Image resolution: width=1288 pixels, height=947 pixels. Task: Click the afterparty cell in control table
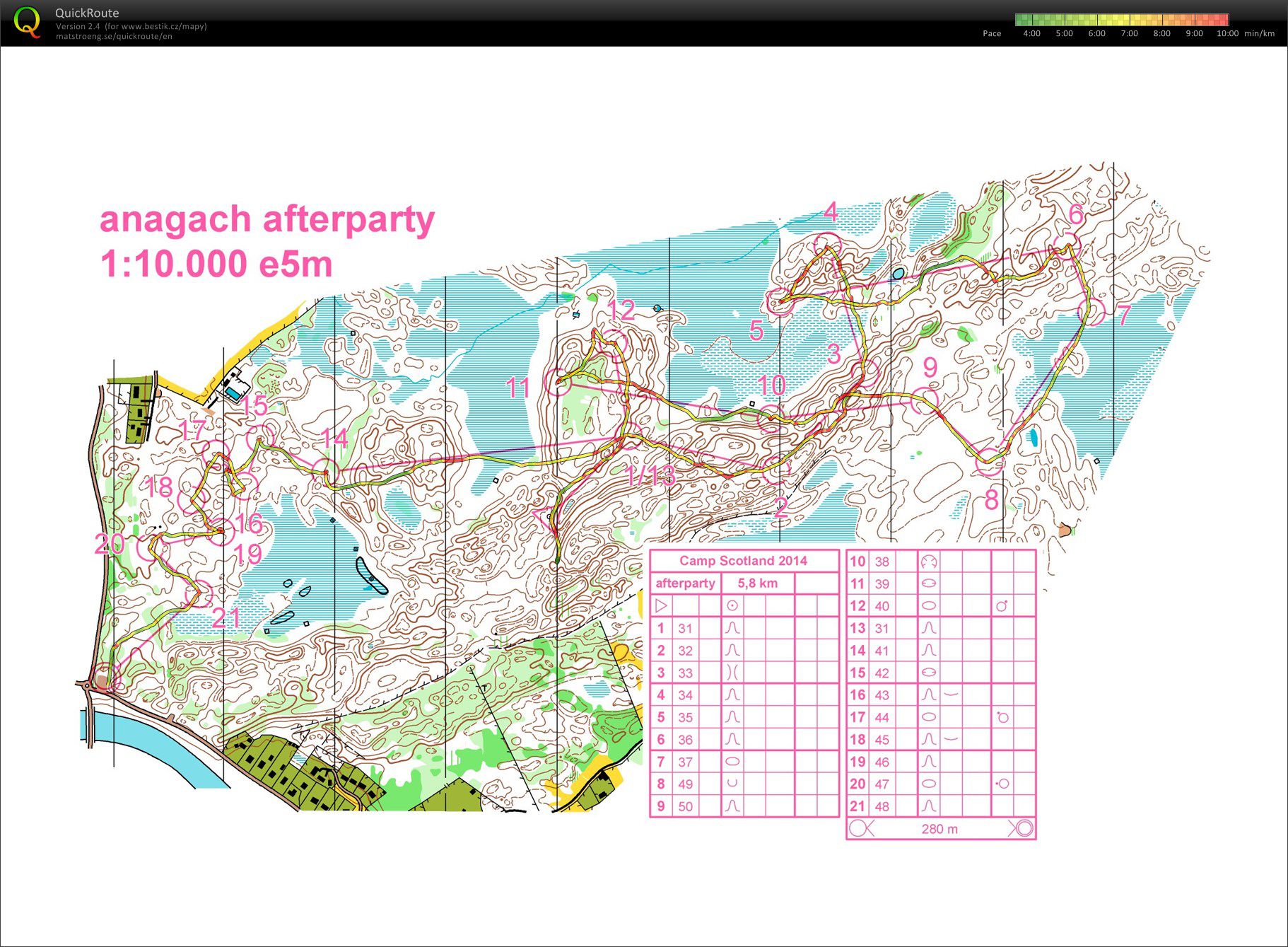point(685,583)
